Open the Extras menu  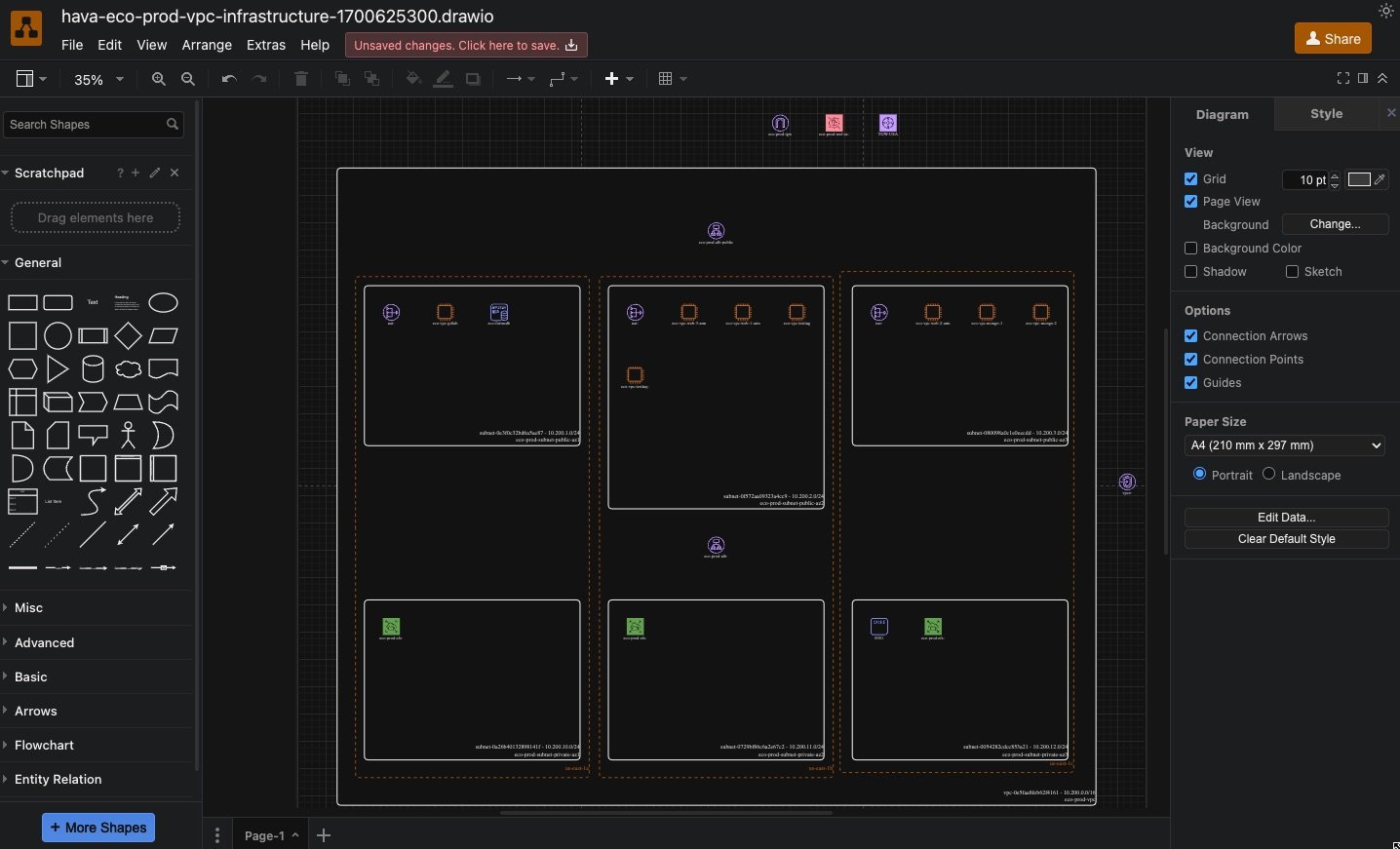[x=265, y=45]
